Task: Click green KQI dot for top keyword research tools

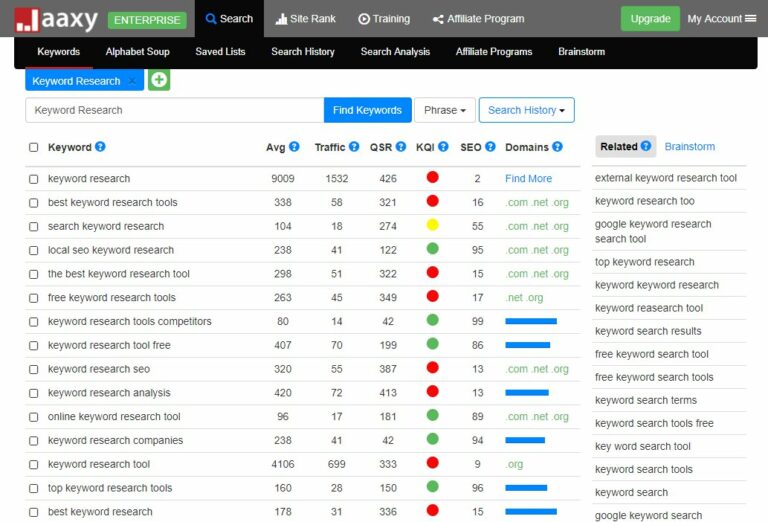Action: (432, 487)
